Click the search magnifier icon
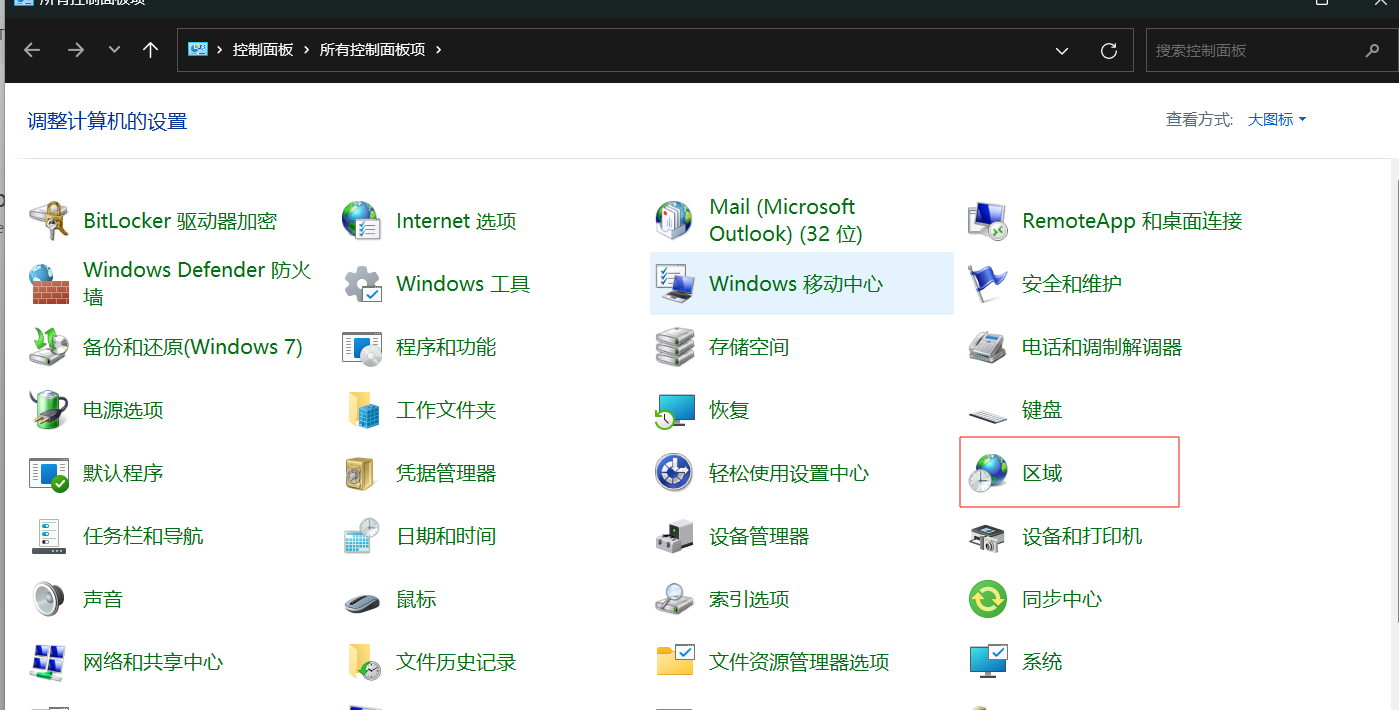The image size is (1399, 710). [1372, 50]
